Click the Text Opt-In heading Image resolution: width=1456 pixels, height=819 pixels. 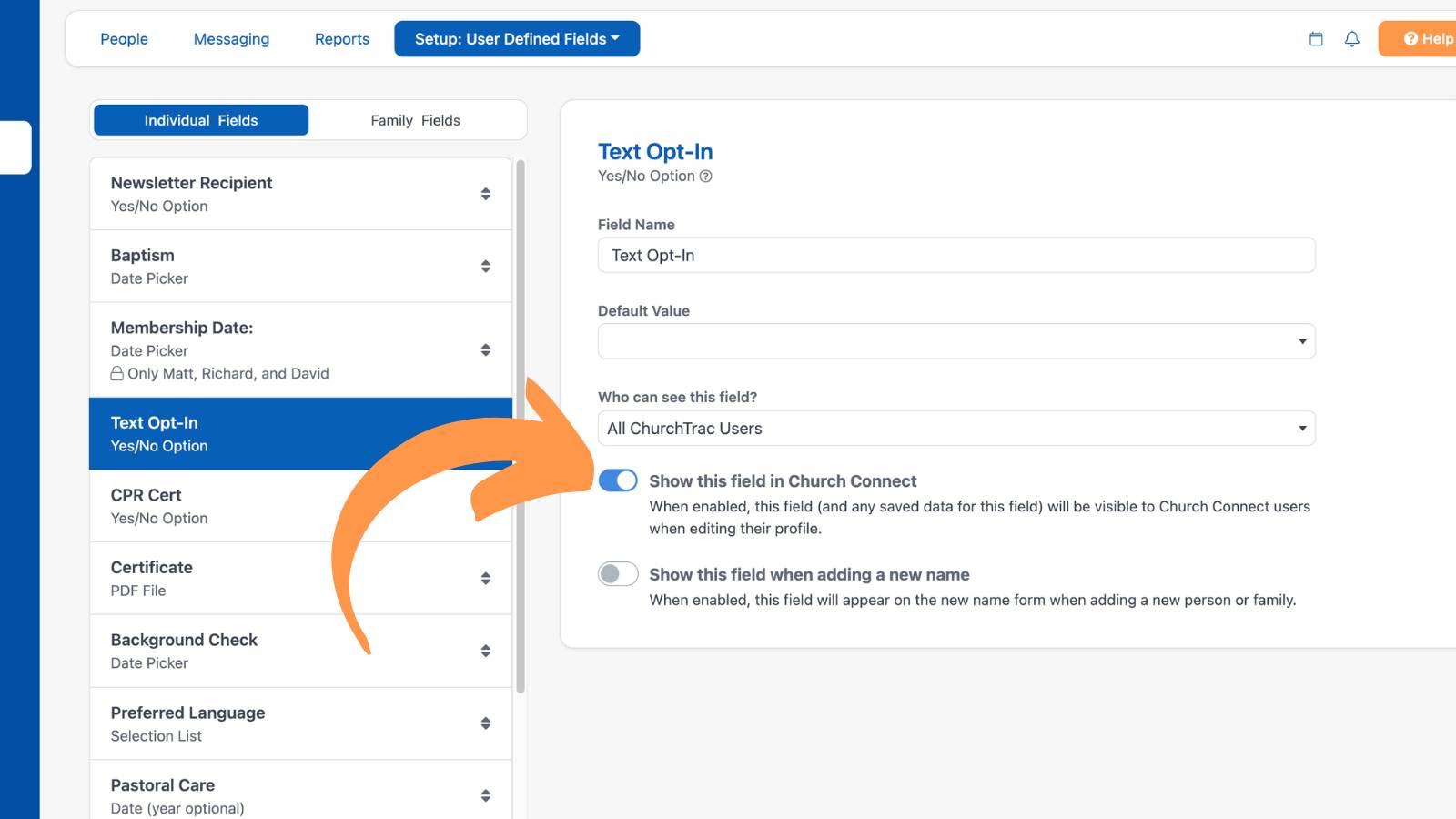655,151
